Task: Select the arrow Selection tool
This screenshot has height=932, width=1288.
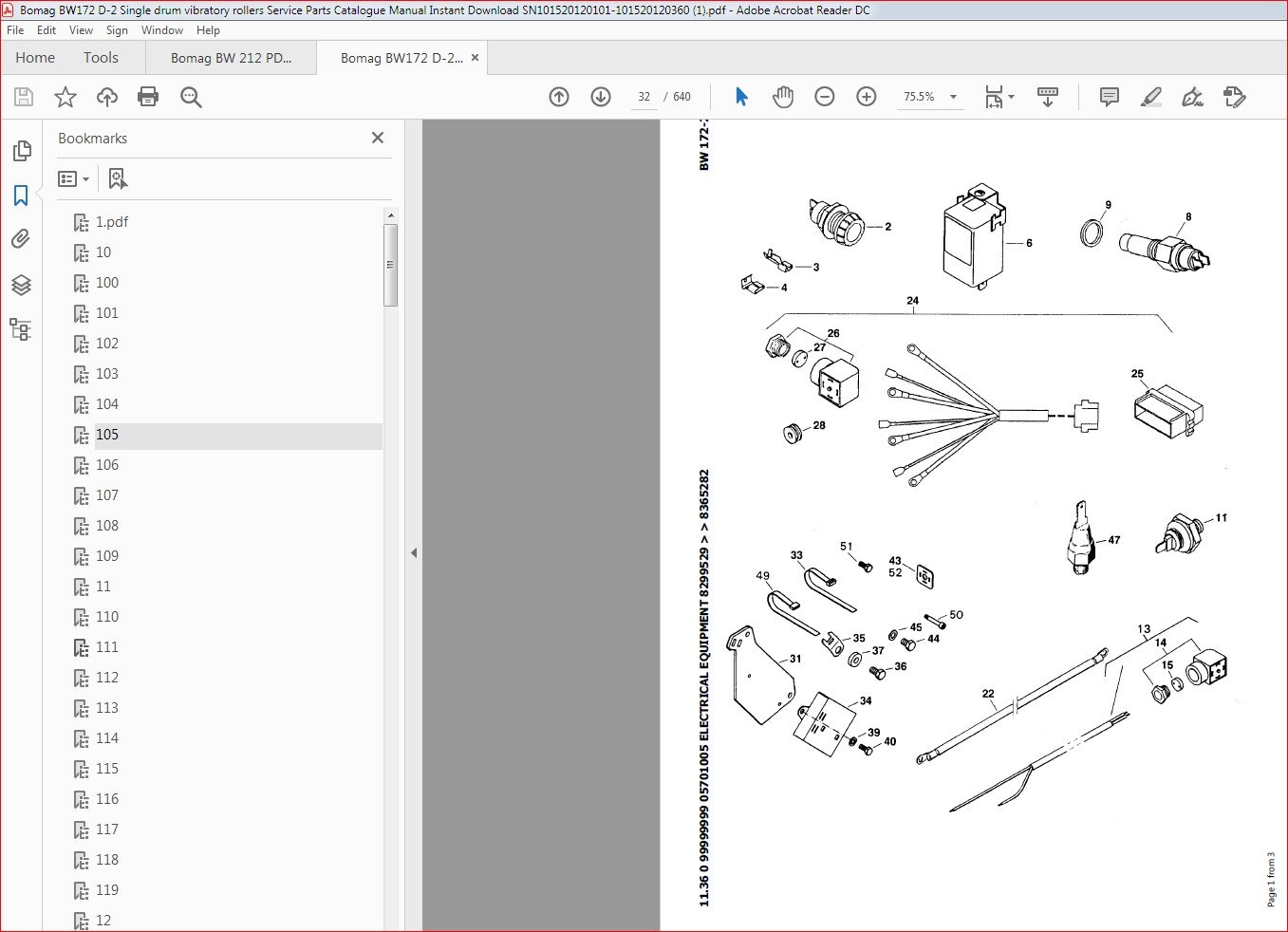Action: (x=741, y=97)
